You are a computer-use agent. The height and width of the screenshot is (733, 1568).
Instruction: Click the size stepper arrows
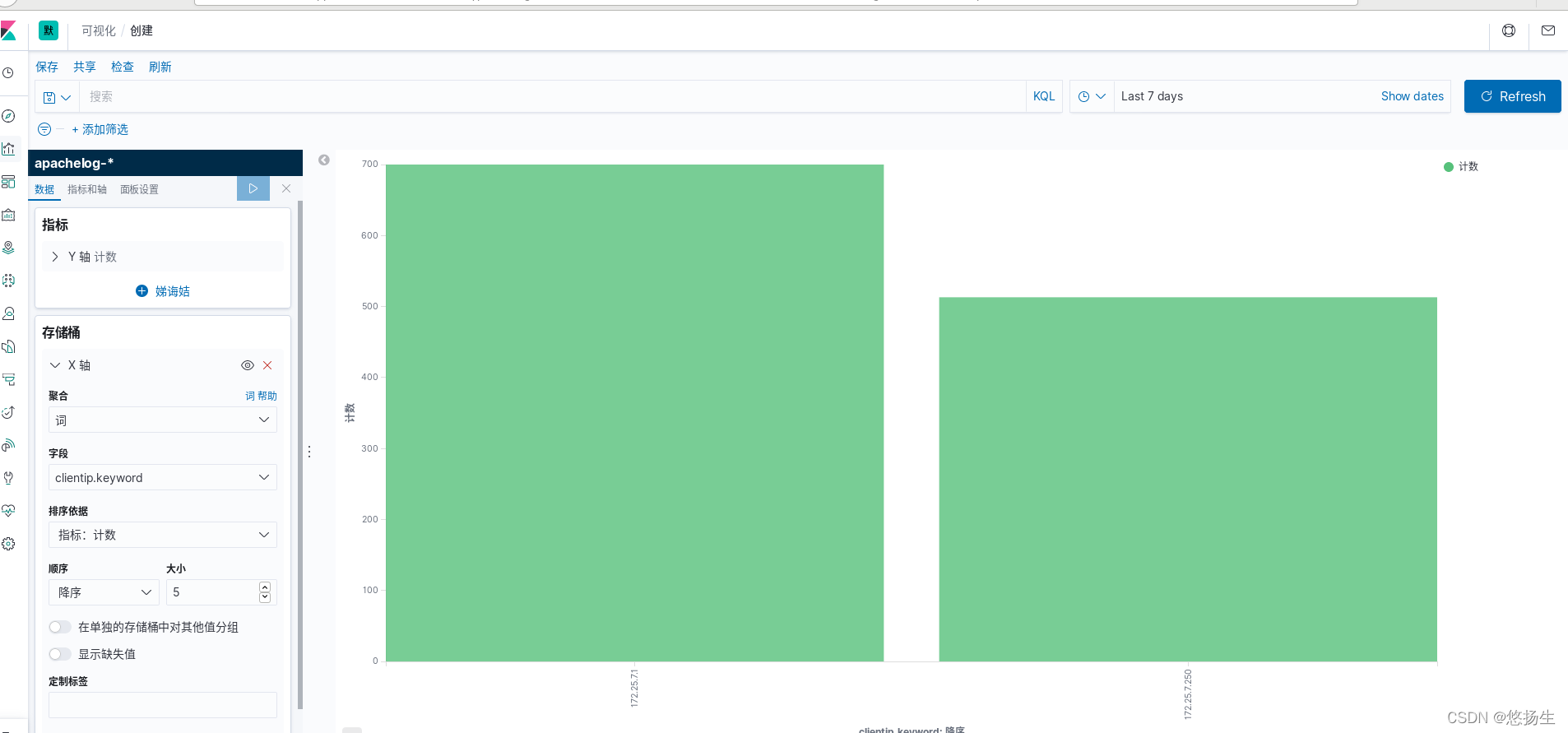(265, 592)
